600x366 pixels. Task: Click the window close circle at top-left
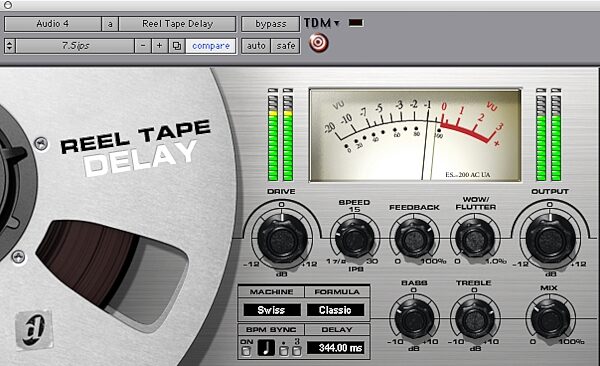(x=7, y=5)
